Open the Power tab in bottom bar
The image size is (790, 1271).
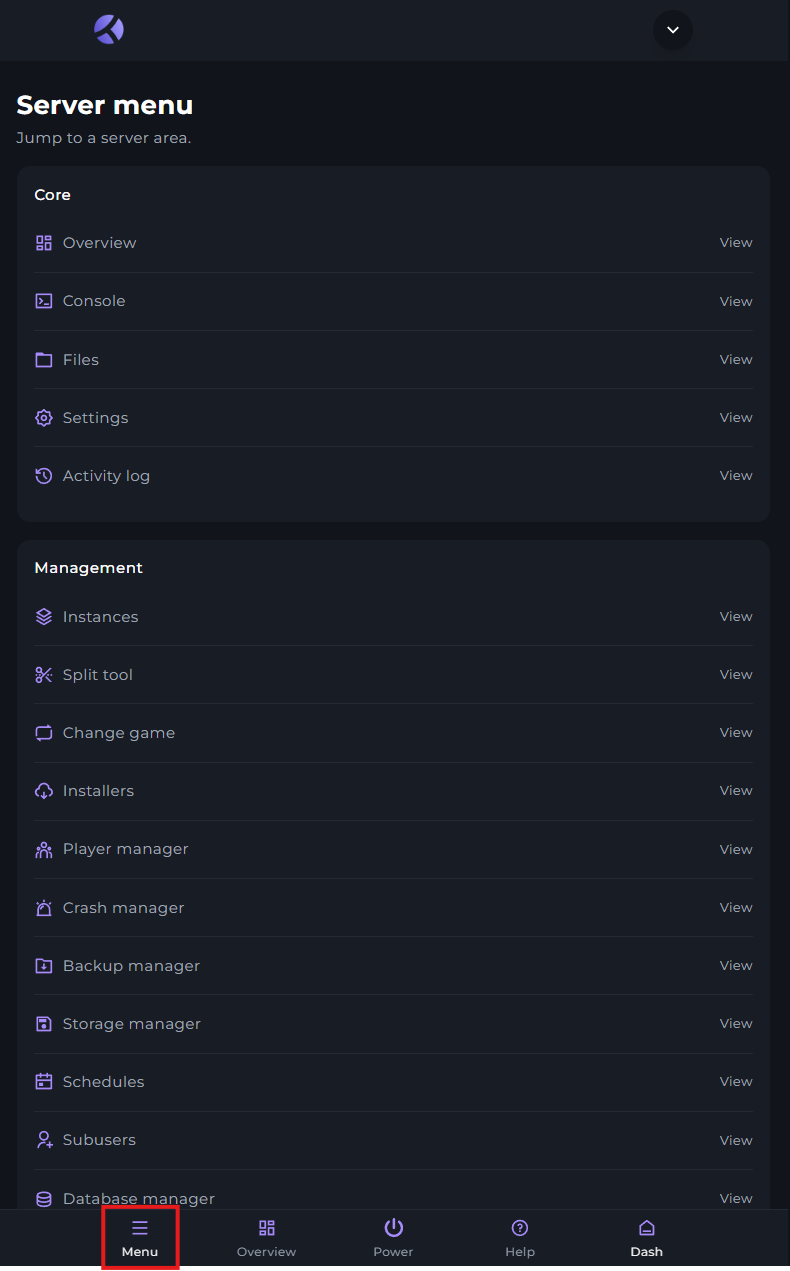click(x=394, y=1238)
